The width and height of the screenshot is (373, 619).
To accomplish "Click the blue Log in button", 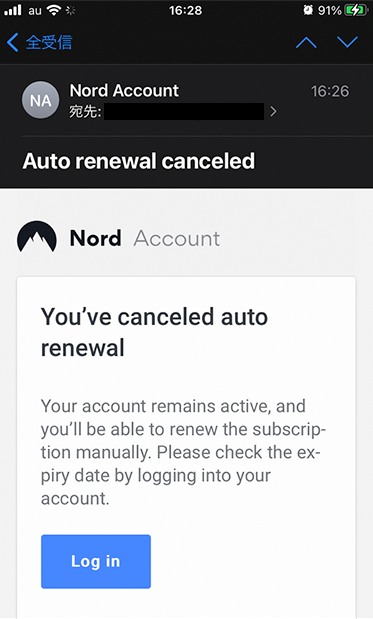I will click(96, 561).
